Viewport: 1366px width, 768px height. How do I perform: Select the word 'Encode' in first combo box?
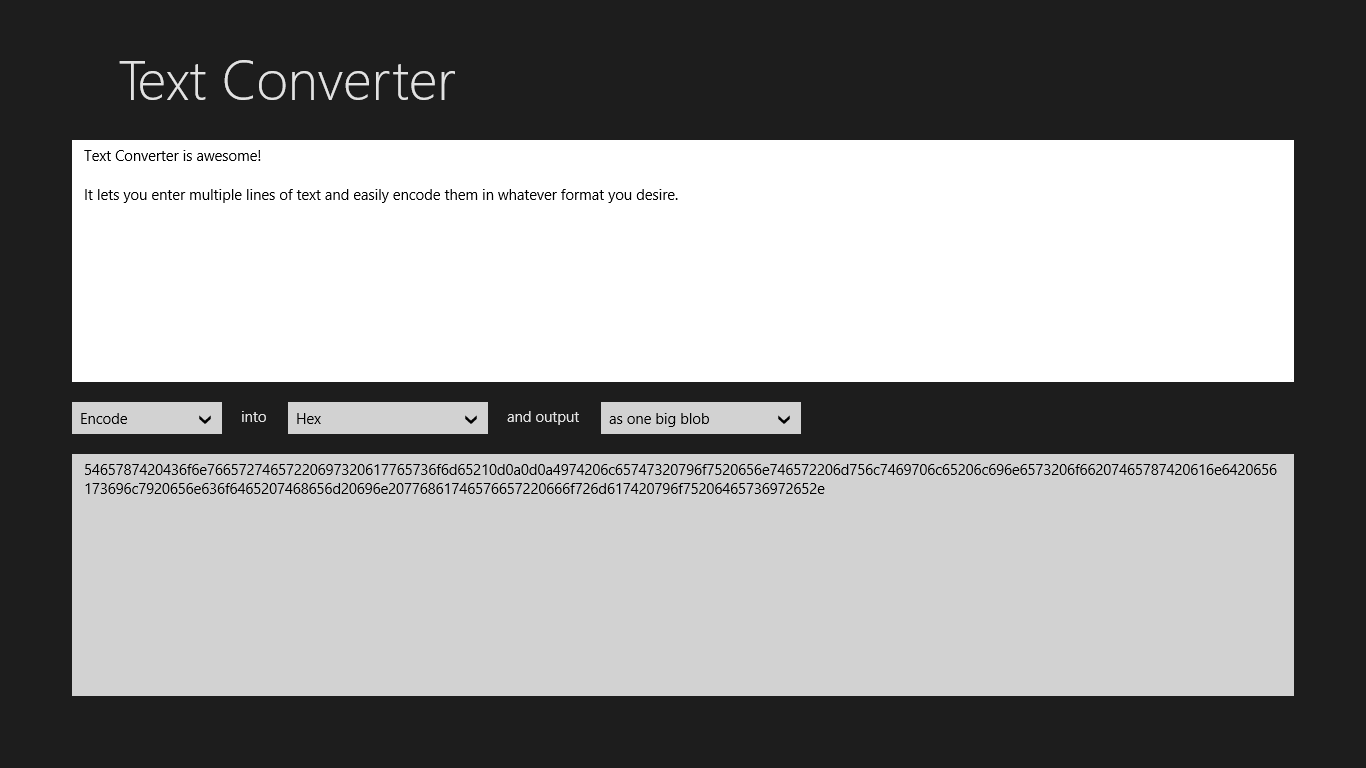[104, 419]
